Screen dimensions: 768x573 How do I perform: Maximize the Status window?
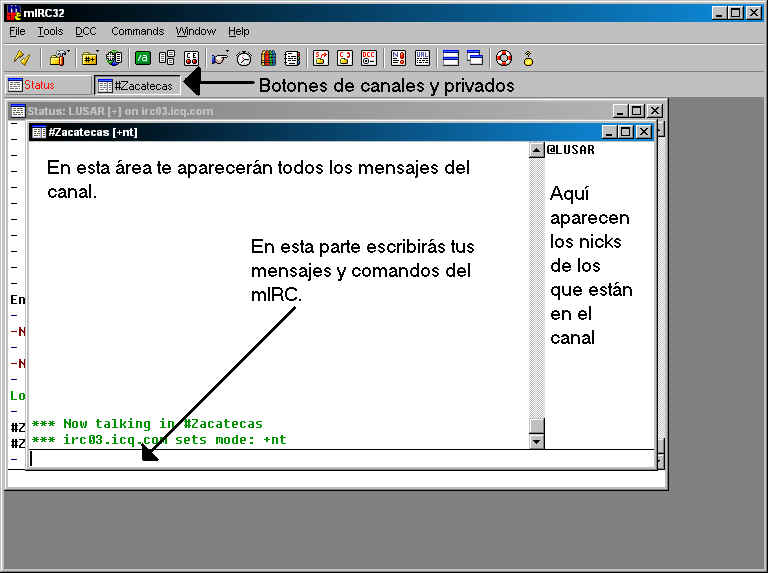coord(637,111)
